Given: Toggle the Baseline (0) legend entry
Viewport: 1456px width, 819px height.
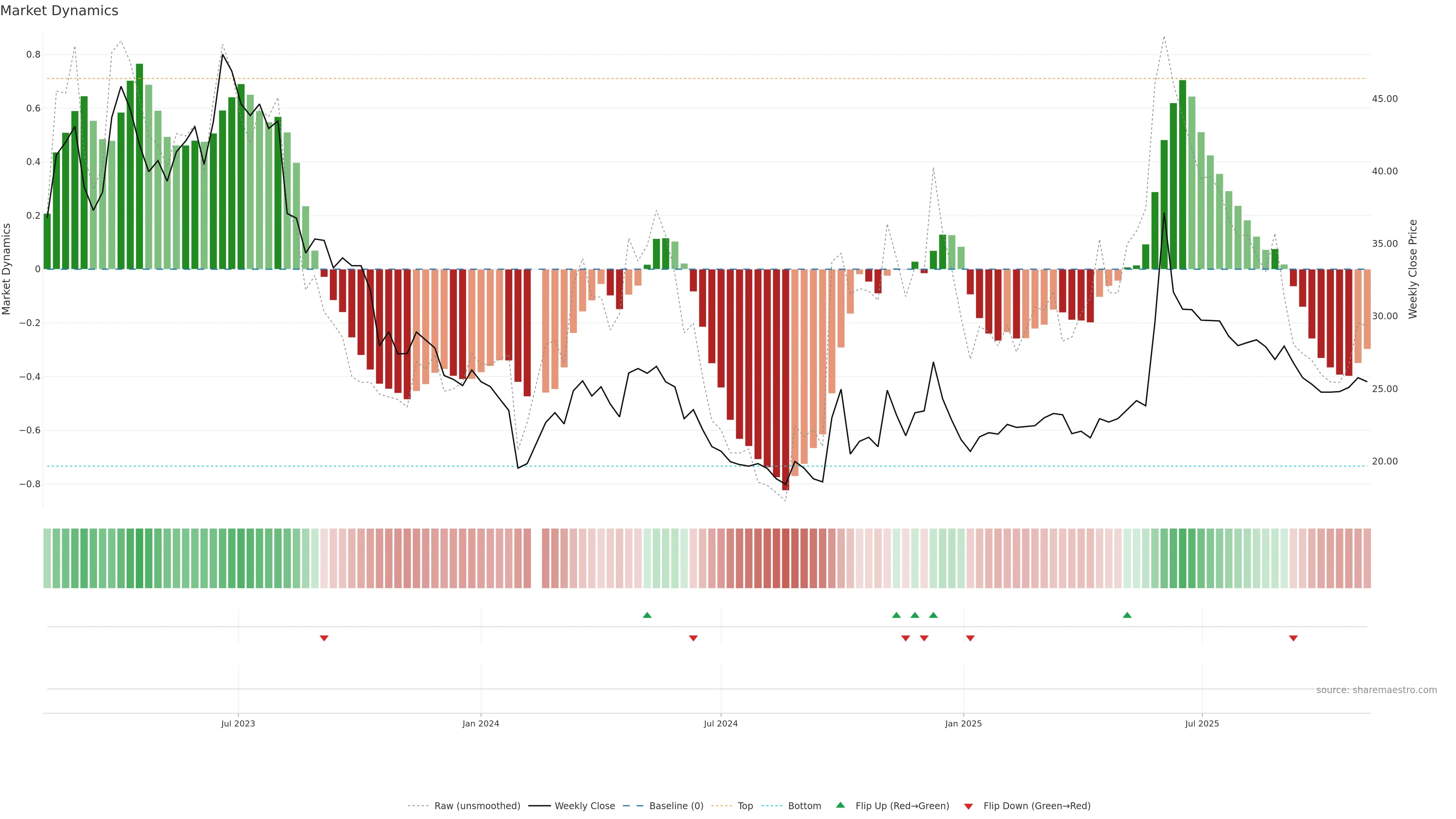Looking at the screenshot, I should [676, 806].
